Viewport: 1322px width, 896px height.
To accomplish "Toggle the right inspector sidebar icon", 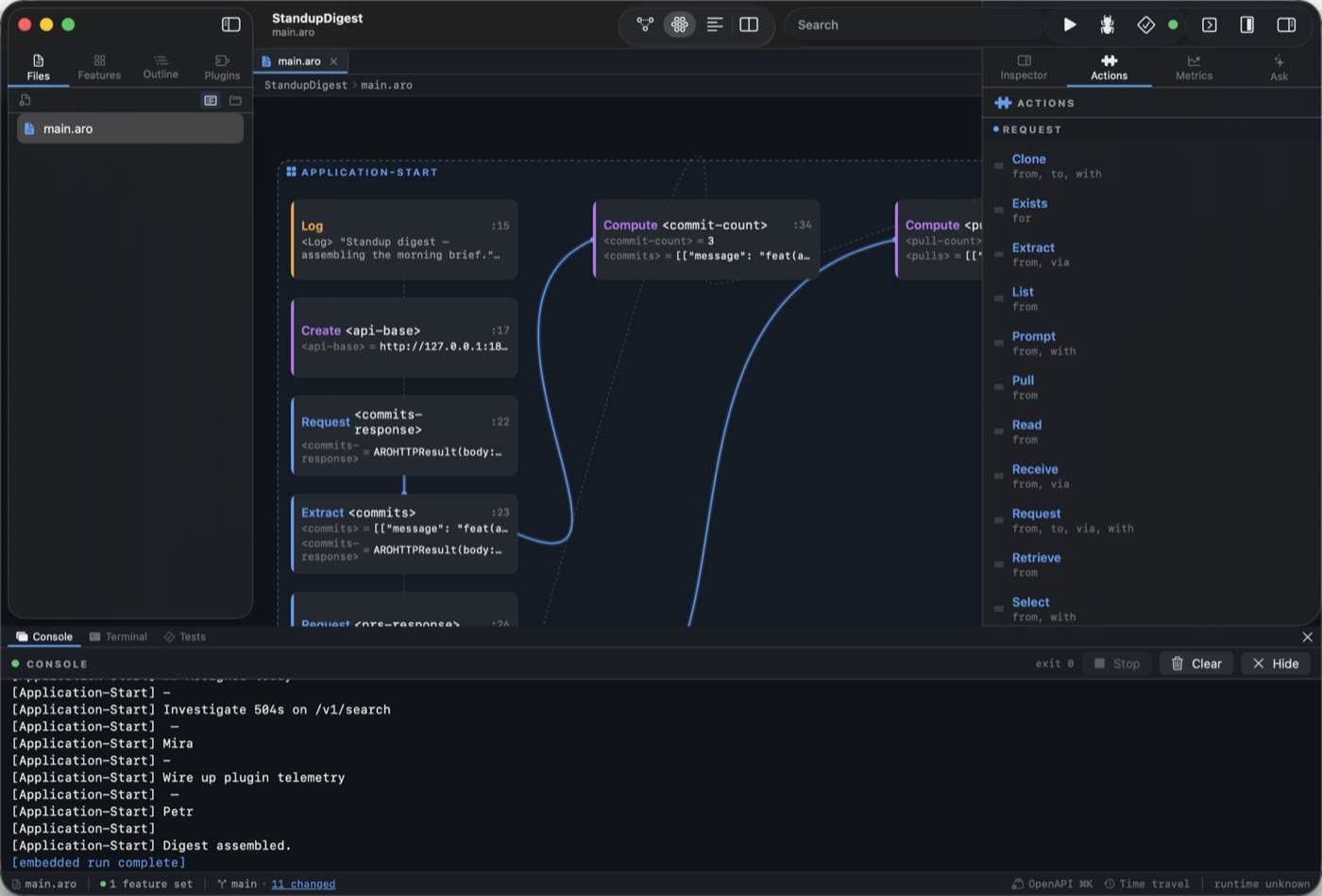I will [x=1286, y=25].
